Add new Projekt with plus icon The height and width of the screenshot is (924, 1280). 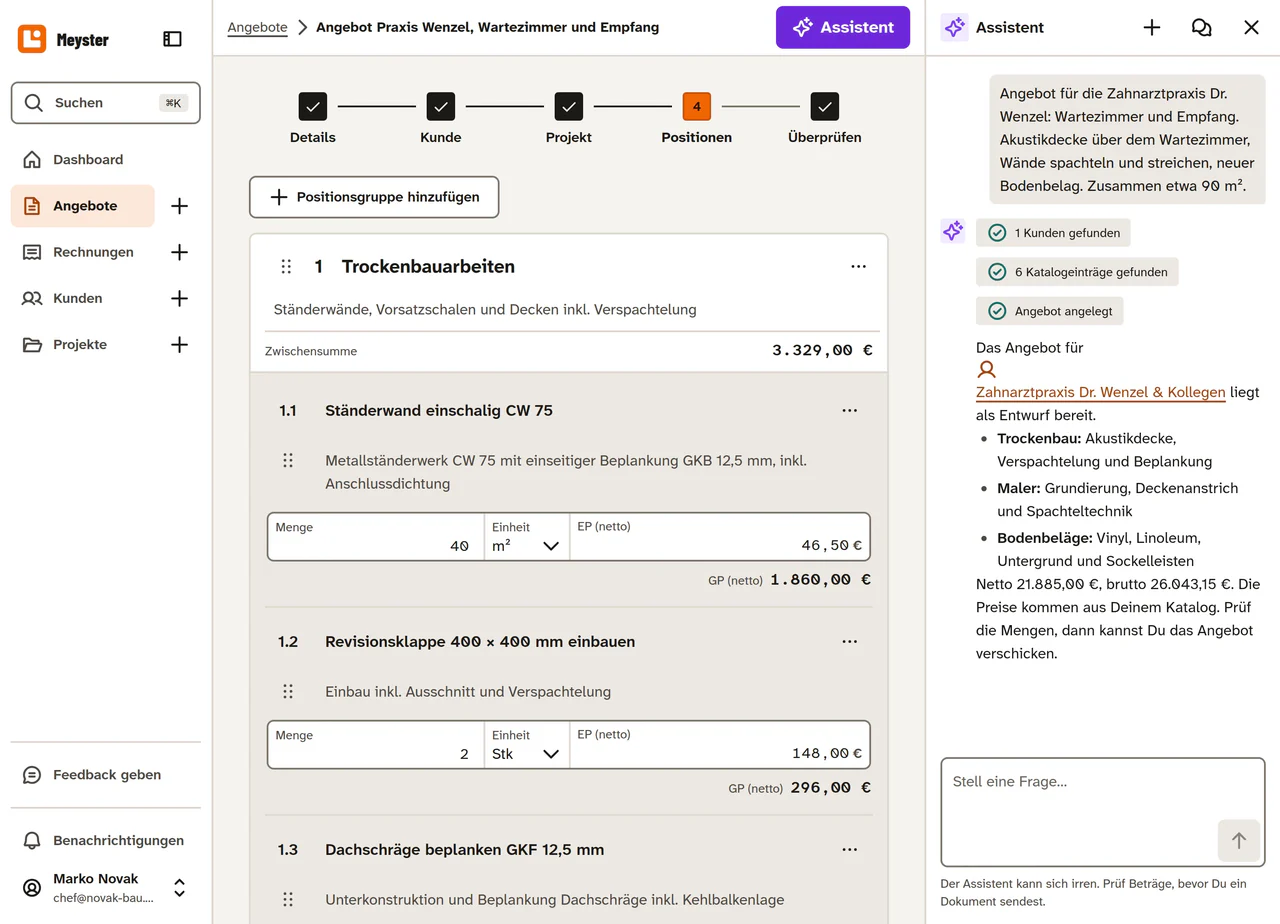pos(180,344)
